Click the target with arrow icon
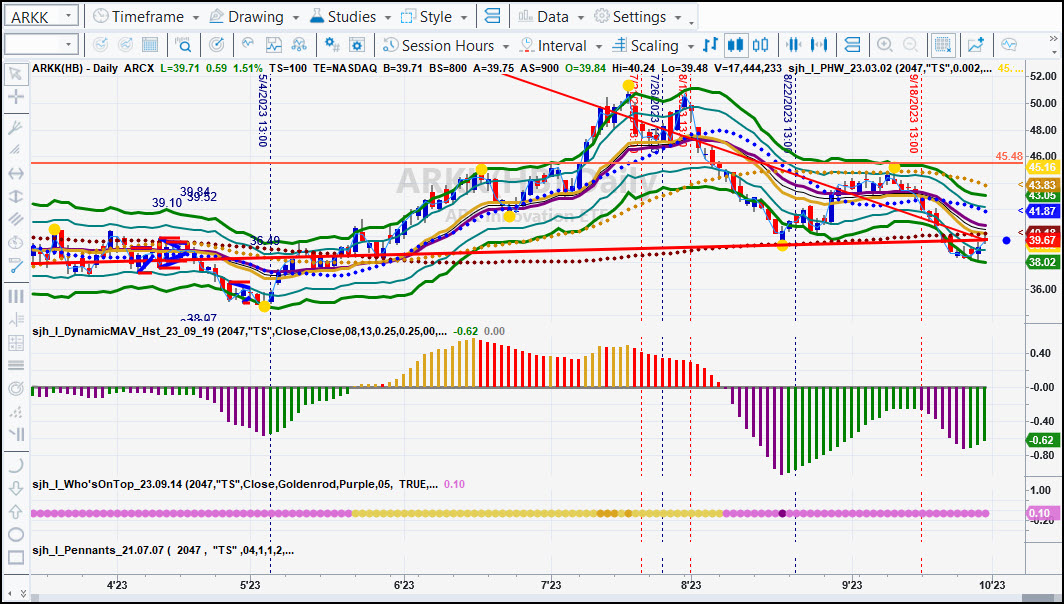Screen dimensions: 1064x604 pyautogui.click(x=216, y=45)
